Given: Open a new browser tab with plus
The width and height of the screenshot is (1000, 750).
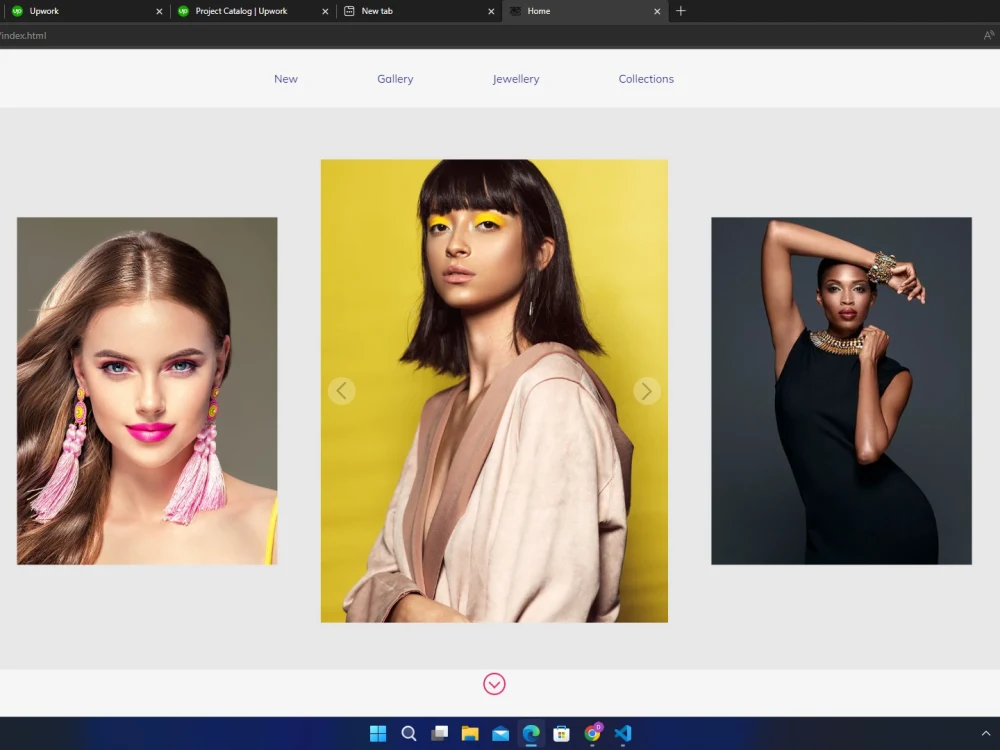Looking at the screenshot, I should (680, 11).
